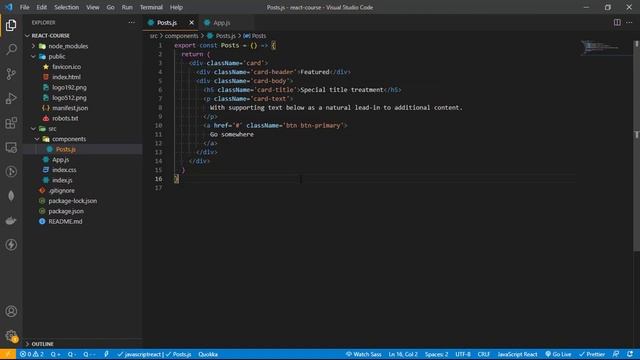
Task: Open README.md file
Action: tap(65, 221)
